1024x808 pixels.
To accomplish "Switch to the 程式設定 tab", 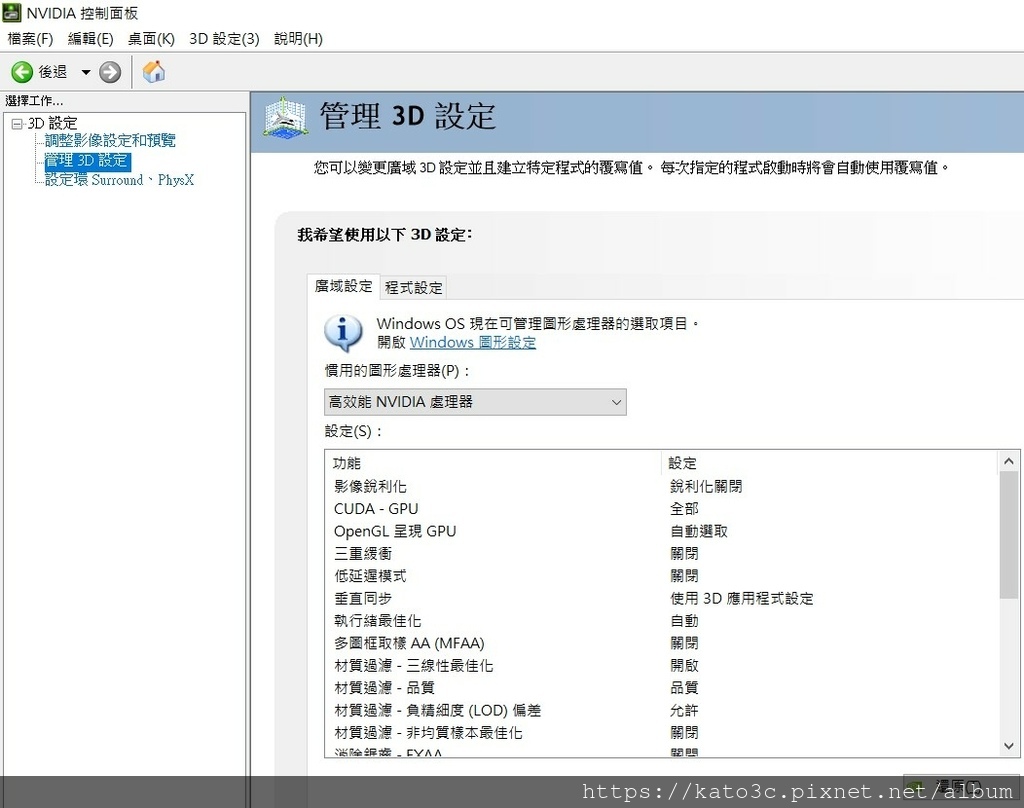I will pos(413,287).
